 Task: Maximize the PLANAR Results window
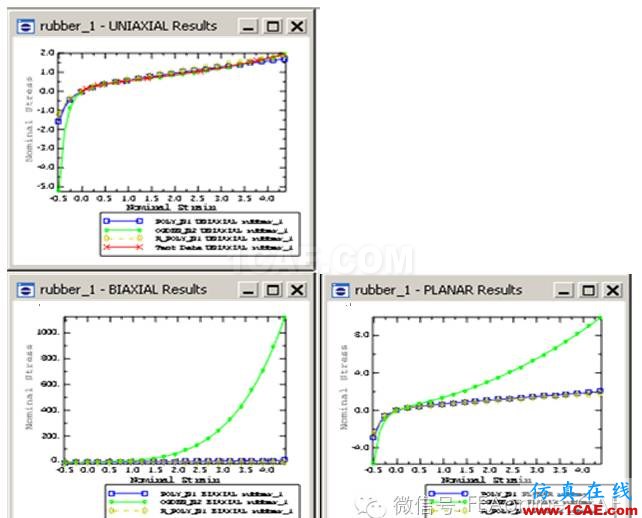tap(588, 291)
